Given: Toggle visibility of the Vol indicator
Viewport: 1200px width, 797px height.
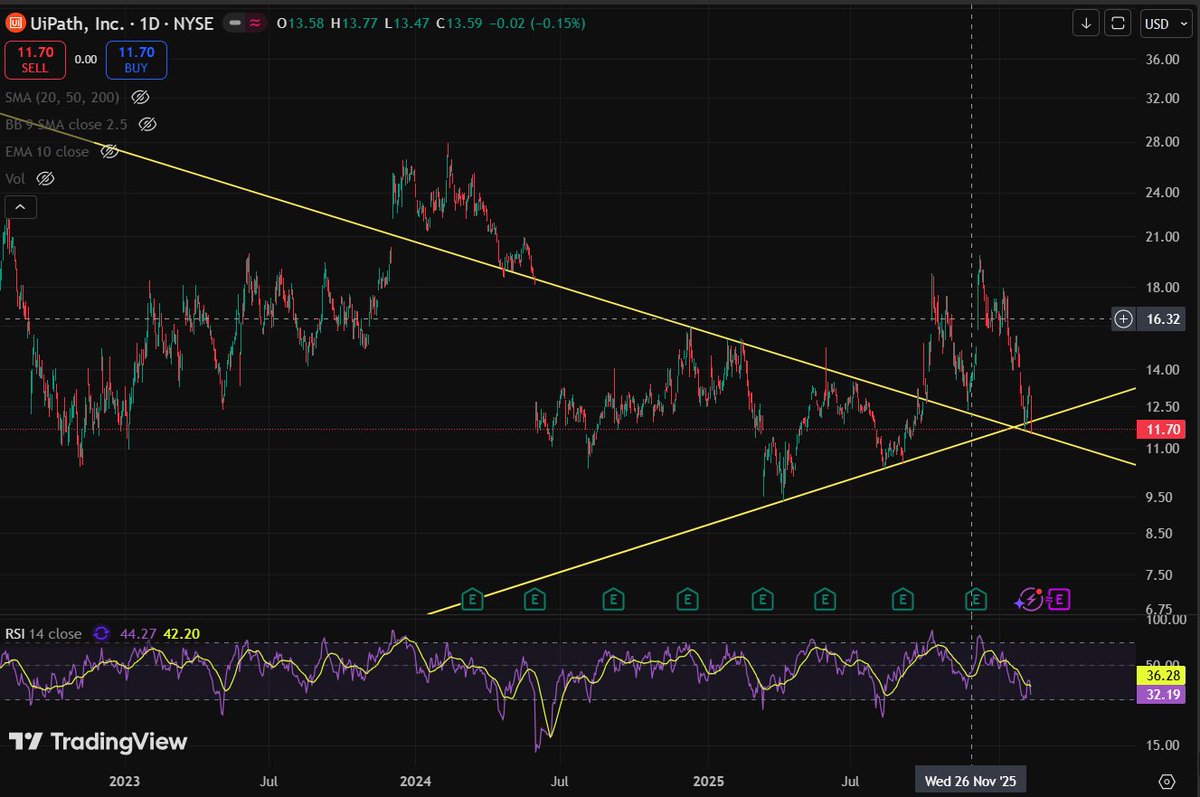Looking at the screenshot, I should (x=45, y=179).
